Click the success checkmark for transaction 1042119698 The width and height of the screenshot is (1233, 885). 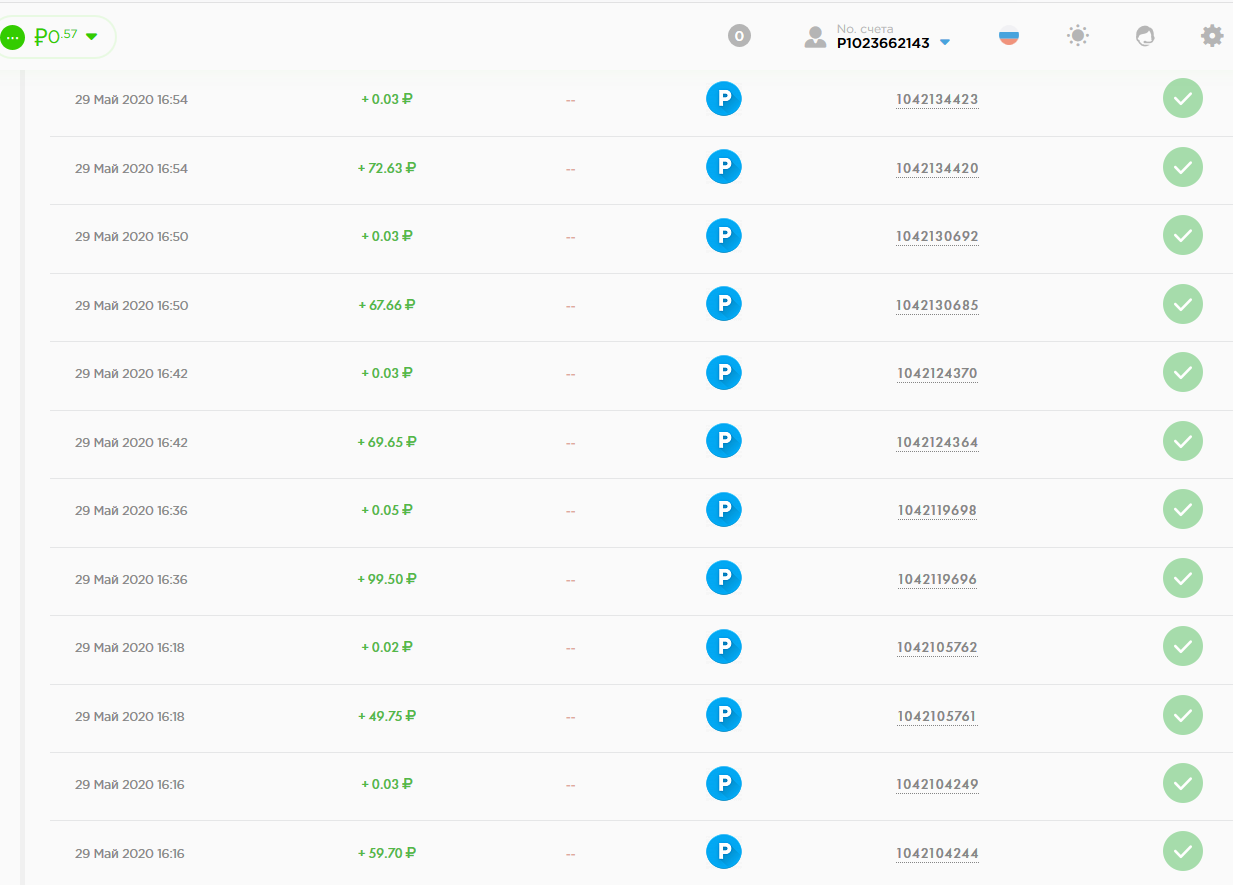click(1183, 510)
